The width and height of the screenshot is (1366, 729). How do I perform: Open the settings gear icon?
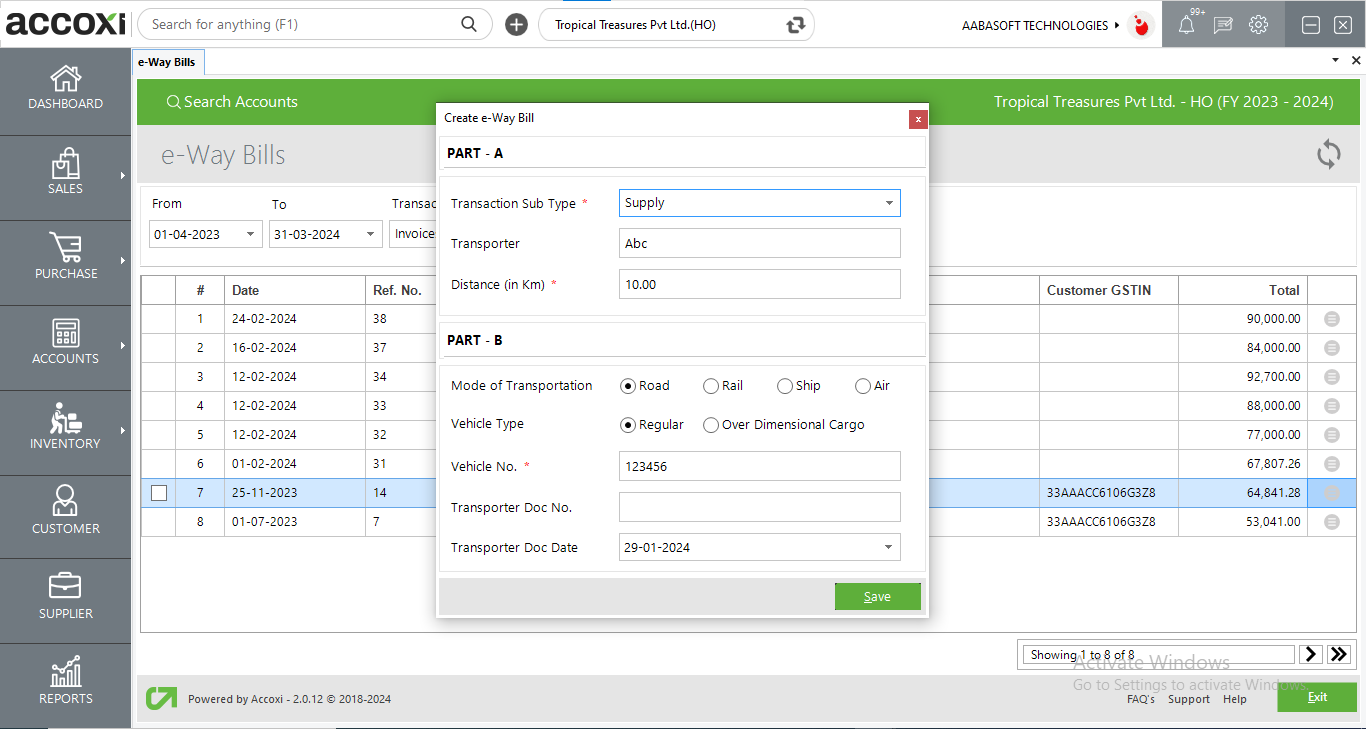pos(1259,24)
